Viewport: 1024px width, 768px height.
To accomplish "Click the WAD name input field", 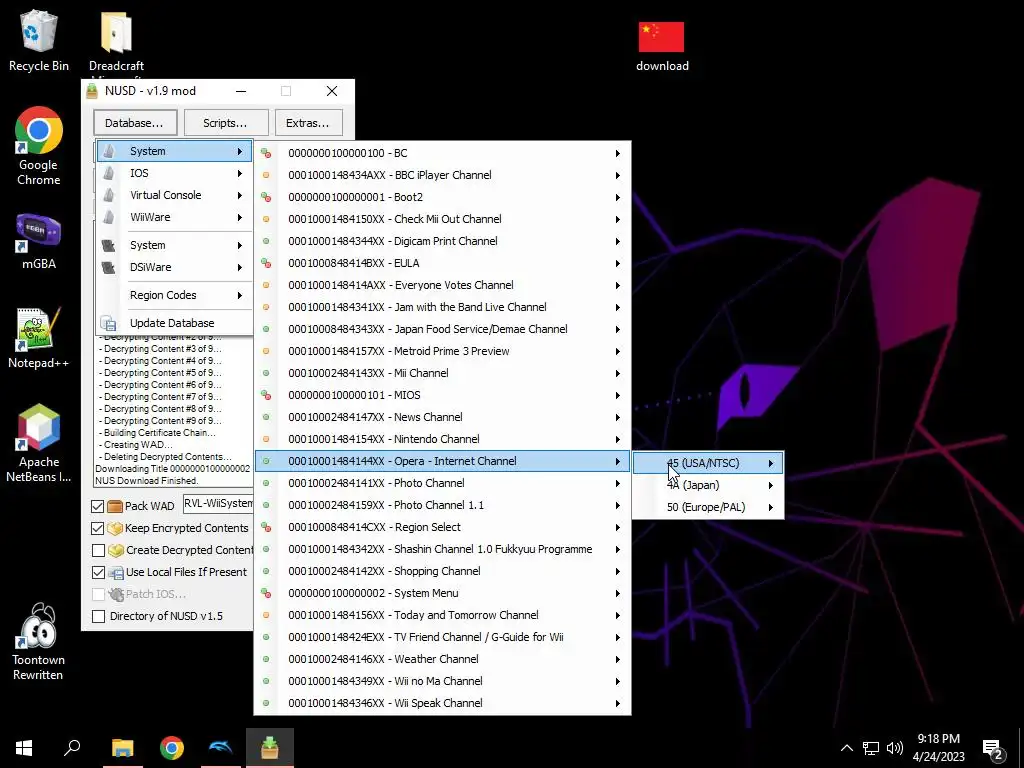I will pyautogui.click(x=218, y=504).
